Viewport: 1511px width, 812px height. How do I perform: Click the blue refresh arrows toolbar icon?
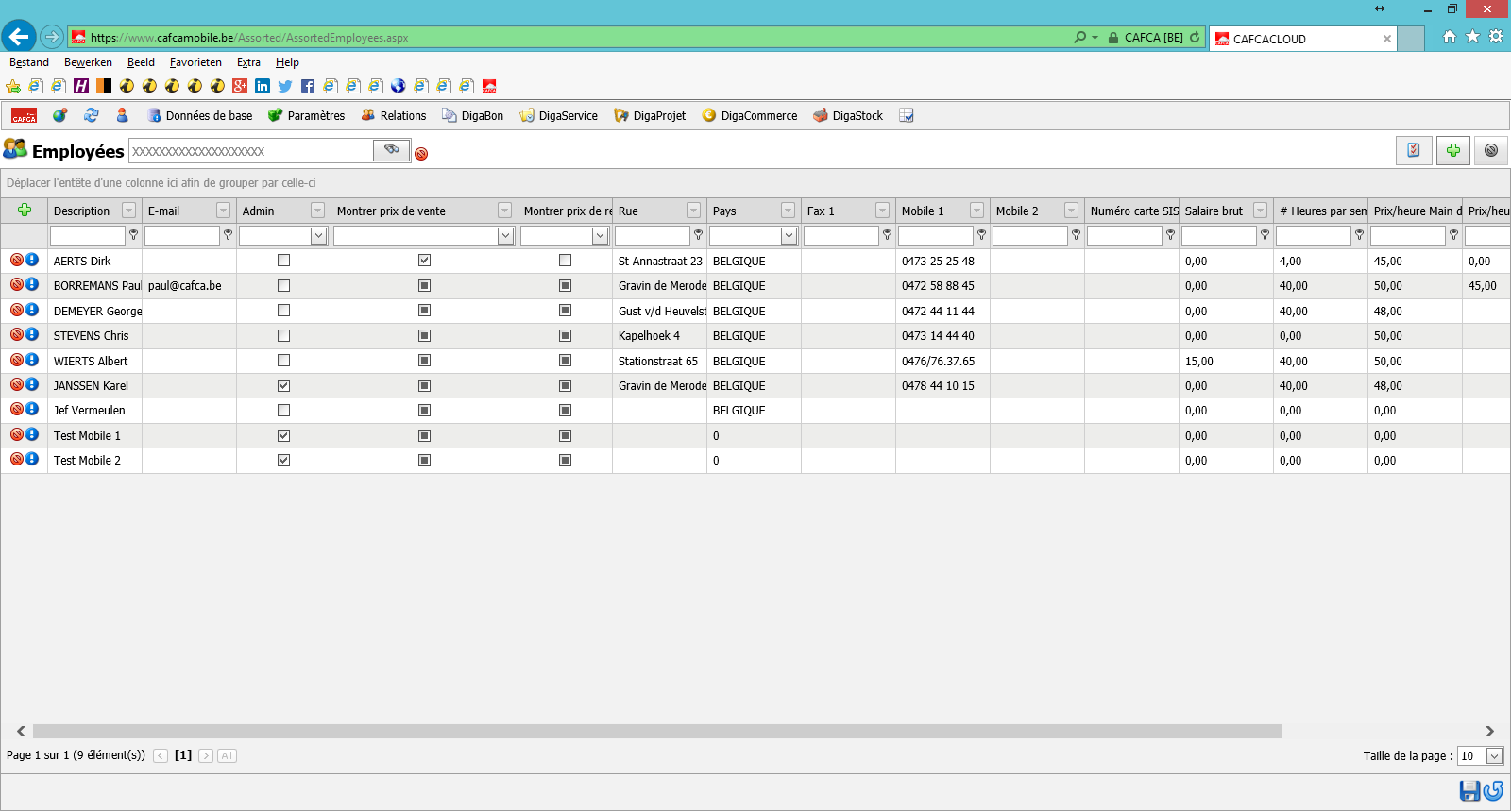pyautogui.click(x=92, y=115)
